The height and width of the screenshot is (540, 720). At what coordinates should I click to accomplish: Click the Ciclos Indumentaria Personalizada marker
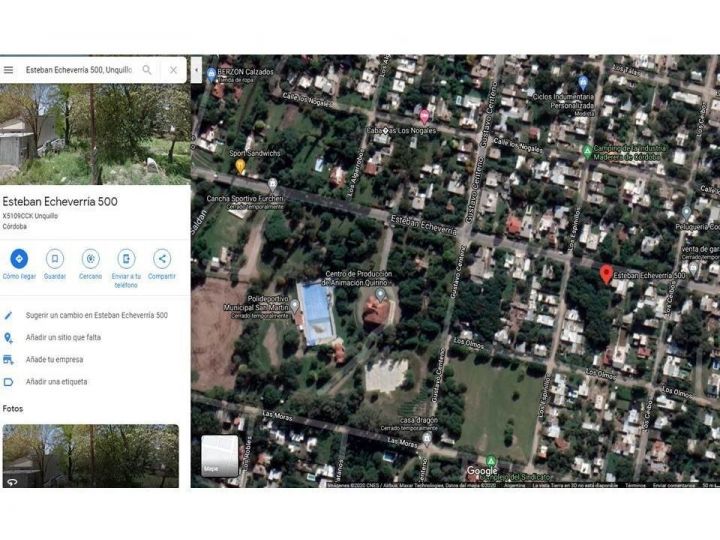pos(583,83)
